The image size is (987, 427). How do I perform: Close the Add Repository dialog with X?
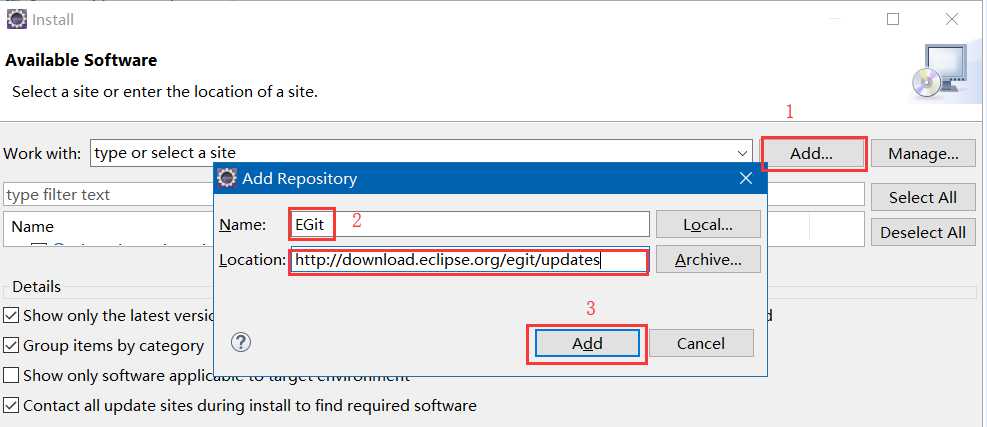coord(746,179)
